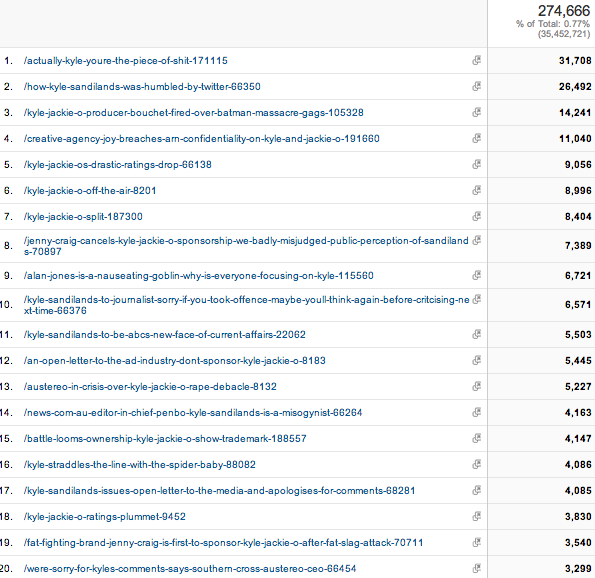Select the kyle-sandilands-to-be-abcs-new-face link
This screenshot has height=578, width=595.
point(165,334)
